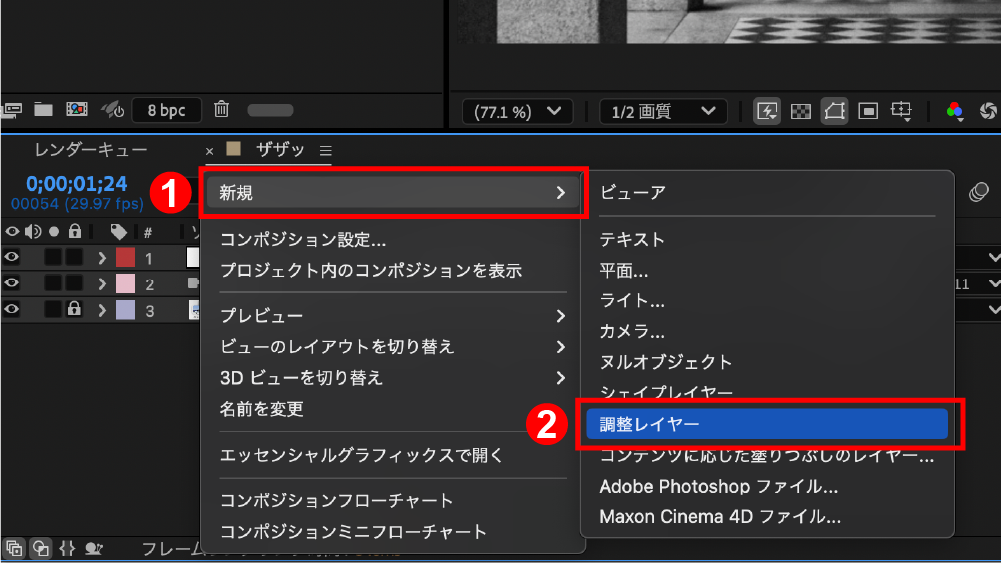Open the プレビュー submenu
Image resolution: width=1001 pixels, height=563 pixels.
tap(393, 316)
